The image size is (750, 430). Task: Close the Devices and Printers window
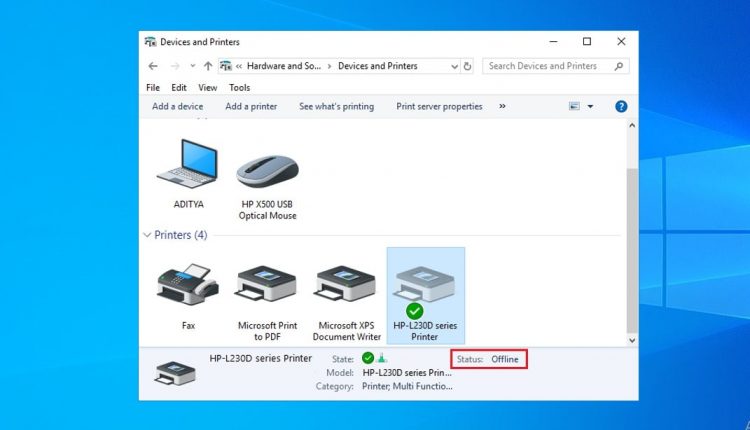coord(621,42)
